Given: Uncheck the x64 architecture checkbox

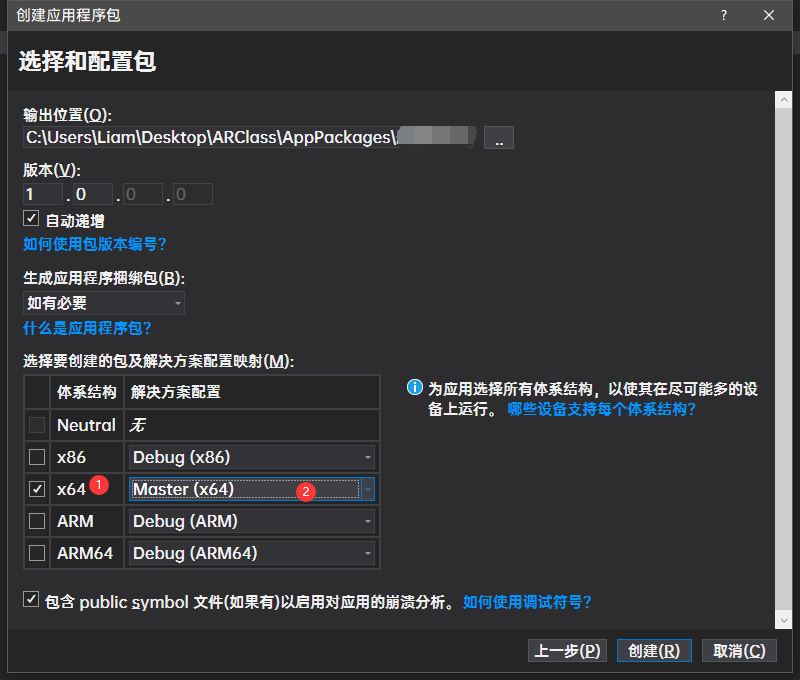Looking at the screenshot, I should point(36,489).
